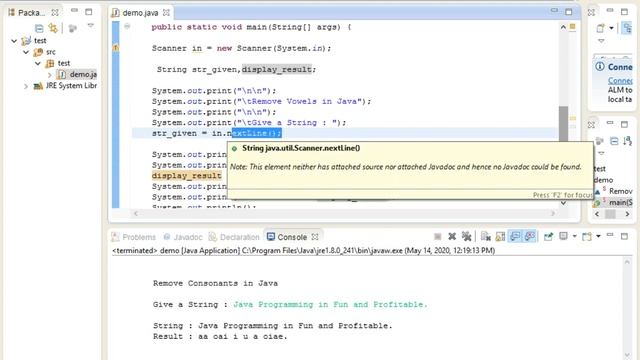Select the Console tab

click(287, 237)
